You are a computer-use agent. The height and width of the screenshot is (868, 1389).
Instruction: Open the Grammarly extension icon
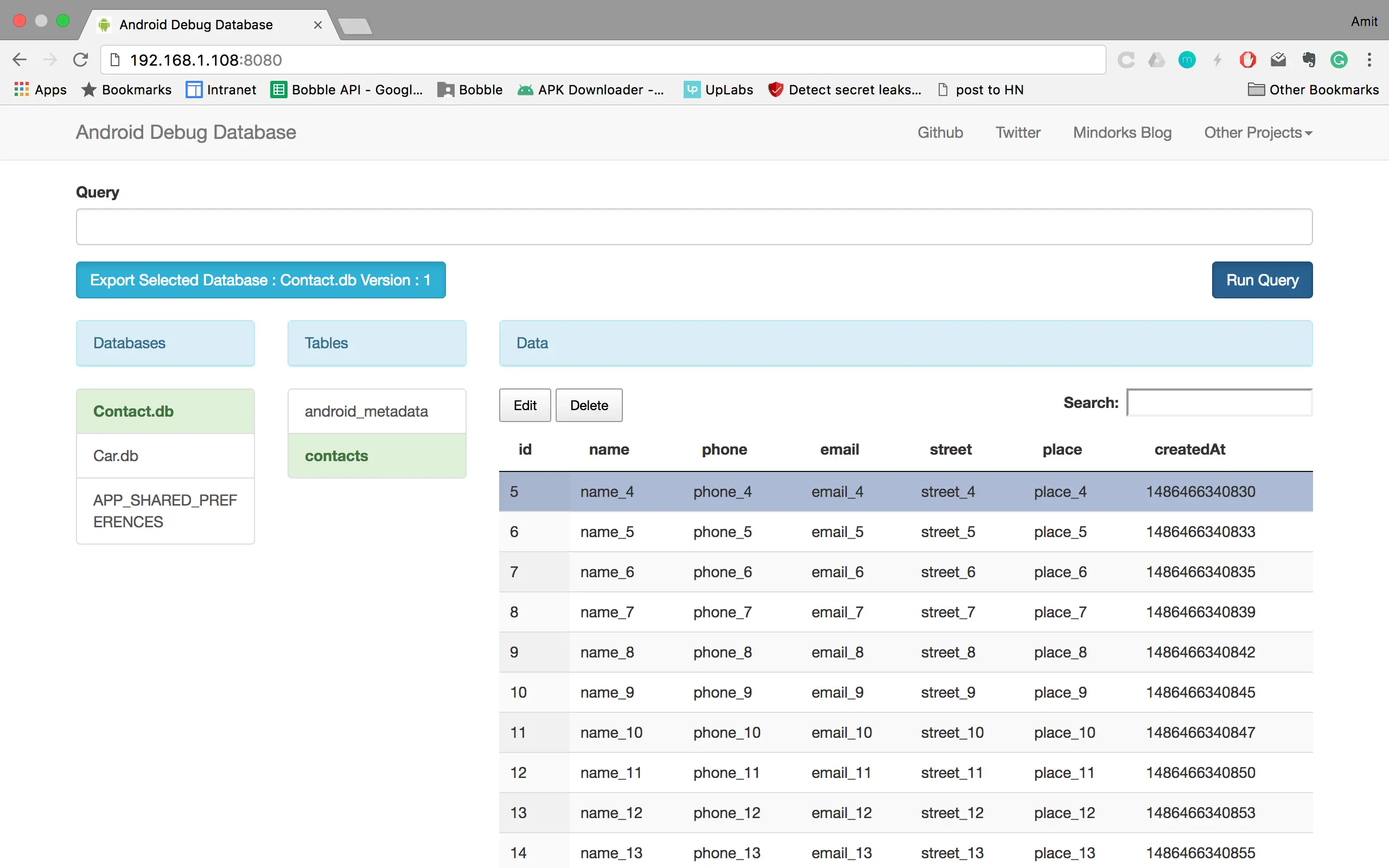click(x=1339, y=60)
